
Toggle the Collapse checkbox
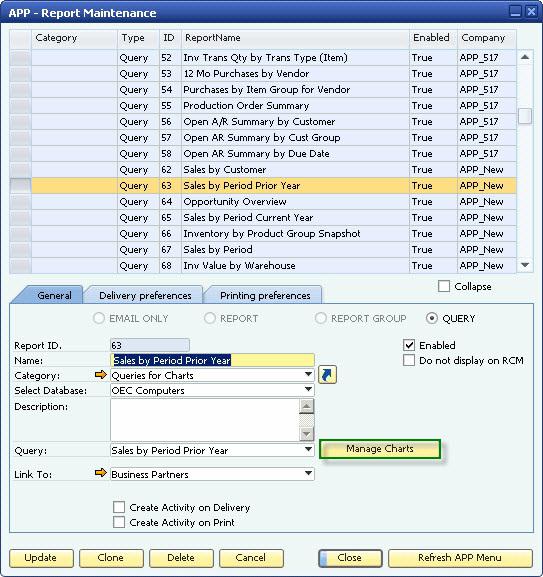[x=444, y=286]
